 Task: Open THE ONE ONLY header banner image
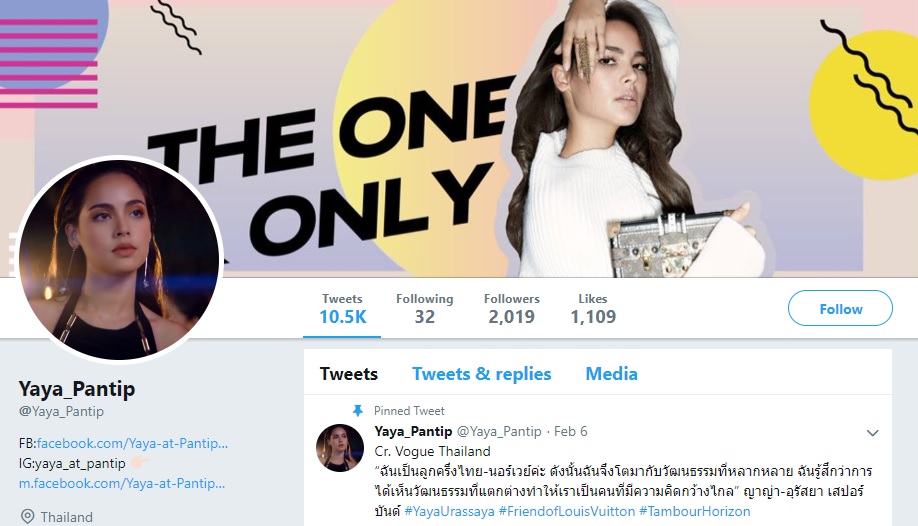(x=459, y=138)
